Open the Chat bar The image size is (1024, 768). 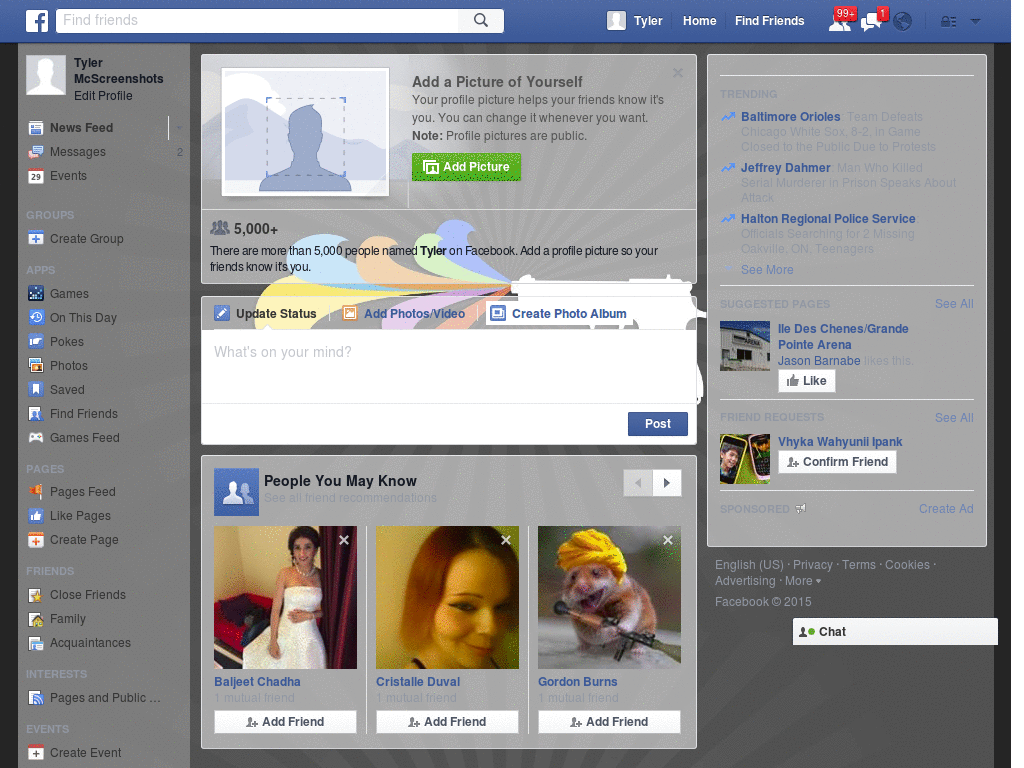point(895,632)
